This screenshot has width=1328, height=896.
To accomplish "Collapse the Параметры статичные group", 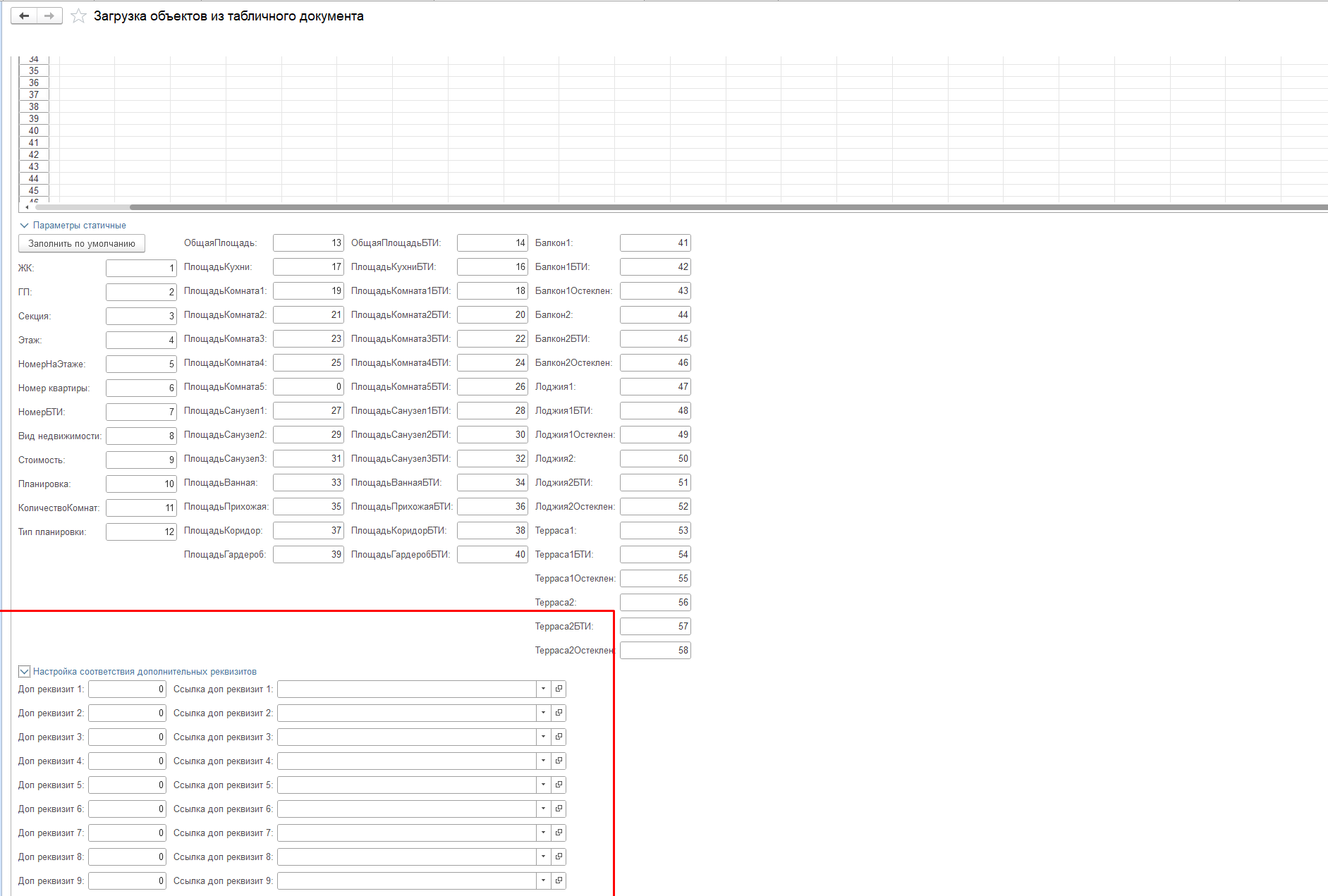I will point(24,226).
